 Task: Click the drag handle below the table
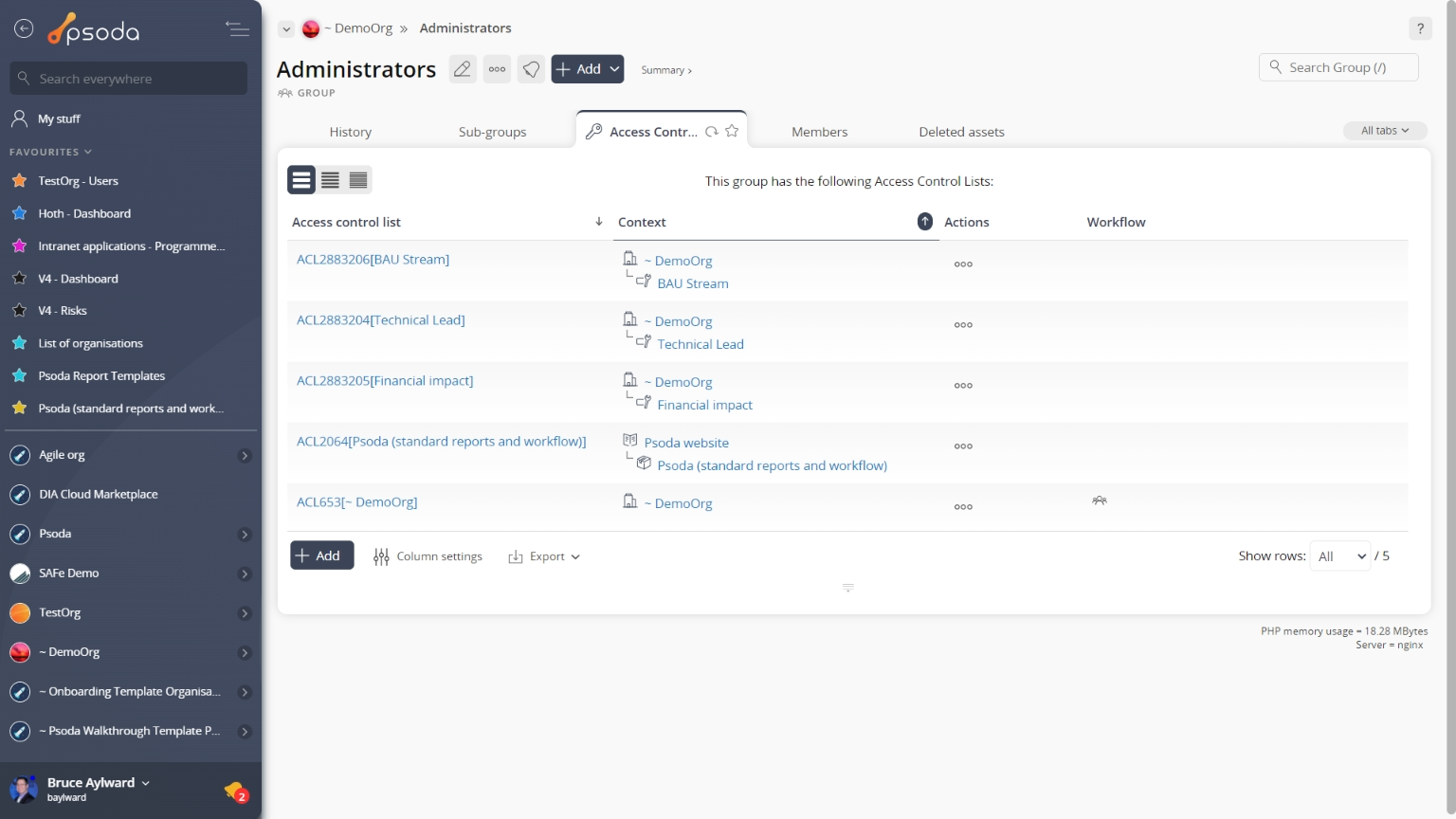click(848, 588)
